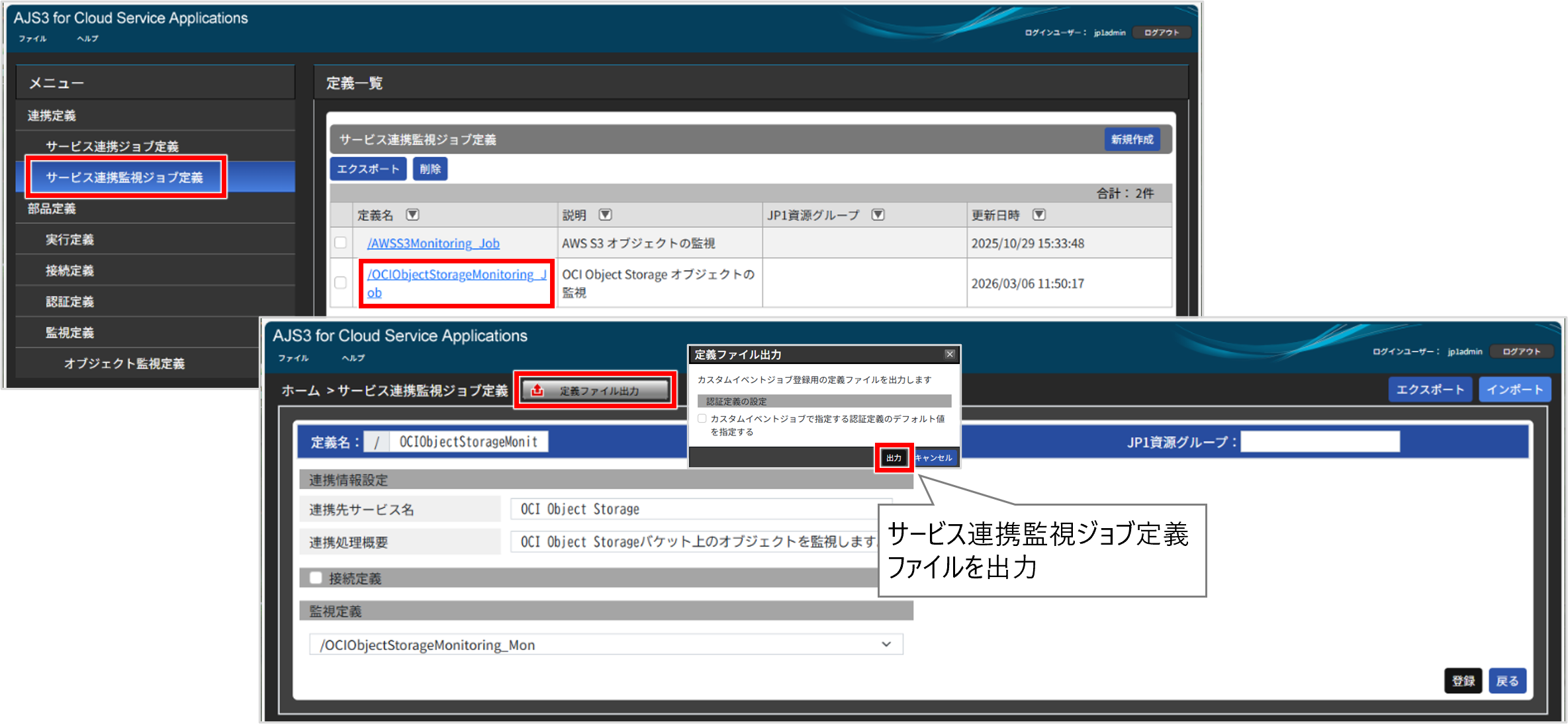Open the /OCIObjectStorageMonitoring_Job link
The height and width of the screenshot is (724, 1568).
[457, 283]
